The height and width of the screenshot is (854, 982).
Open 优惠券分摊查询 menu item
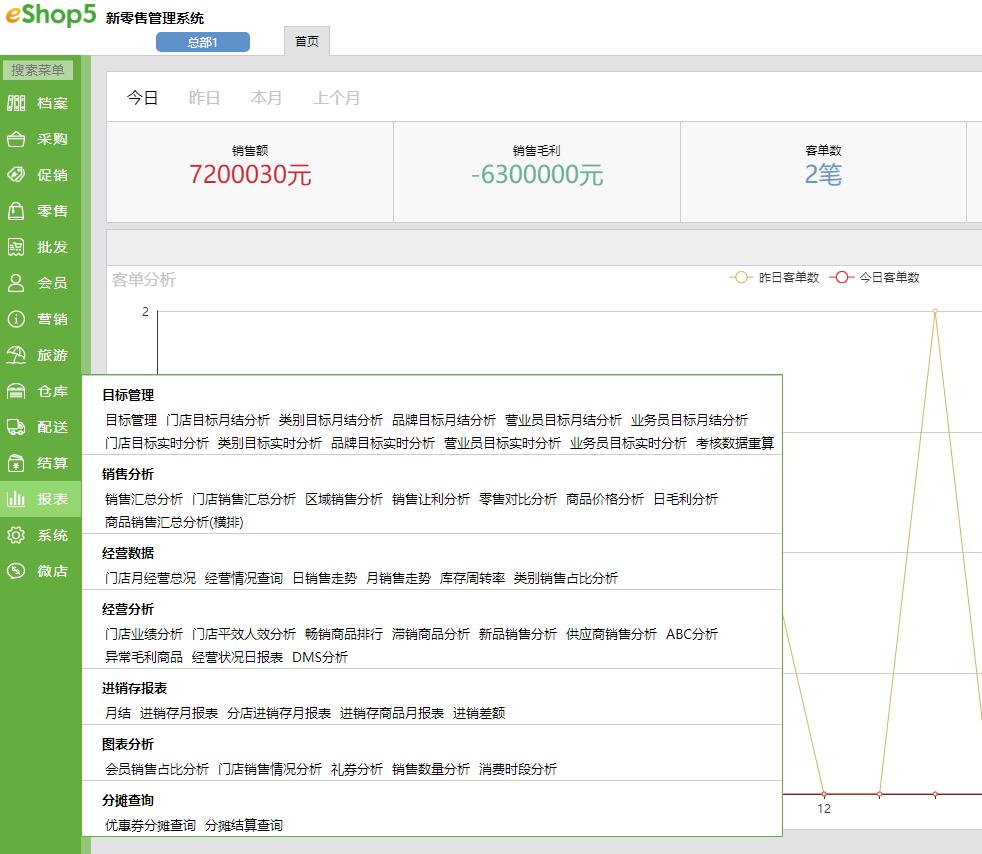[150, 826]
